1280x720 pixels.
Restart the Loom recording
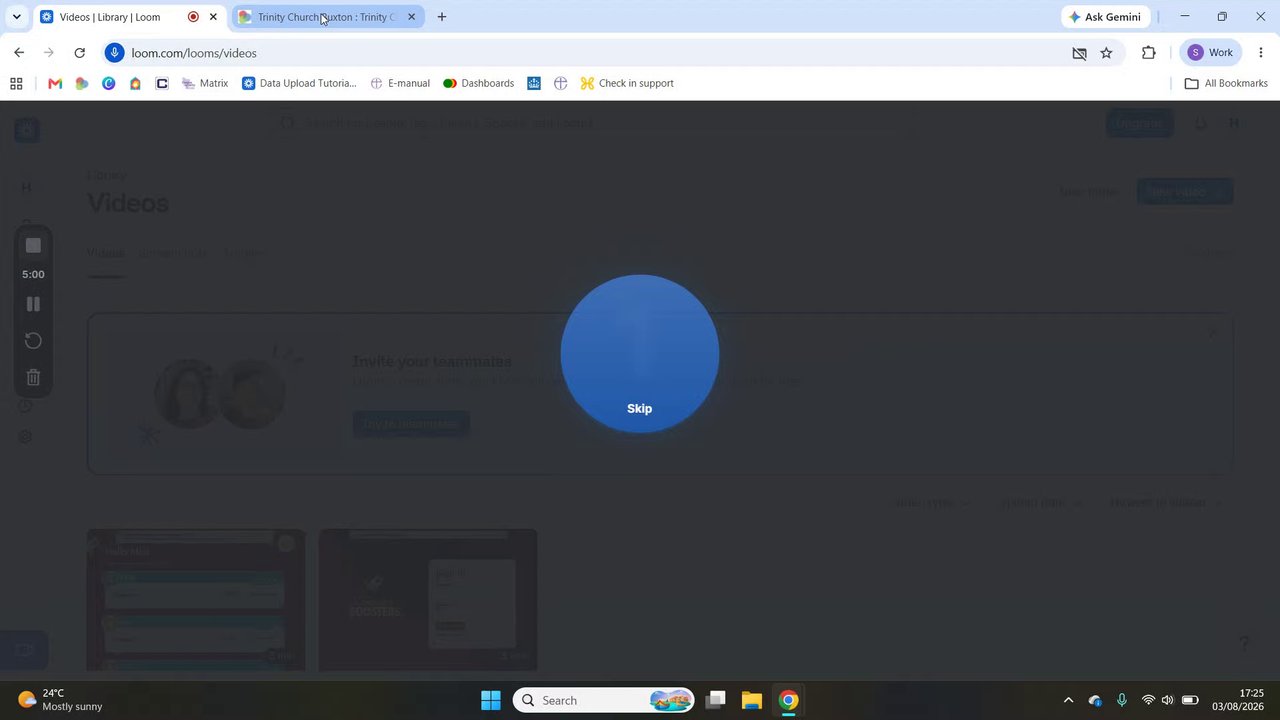click(33, 341)
